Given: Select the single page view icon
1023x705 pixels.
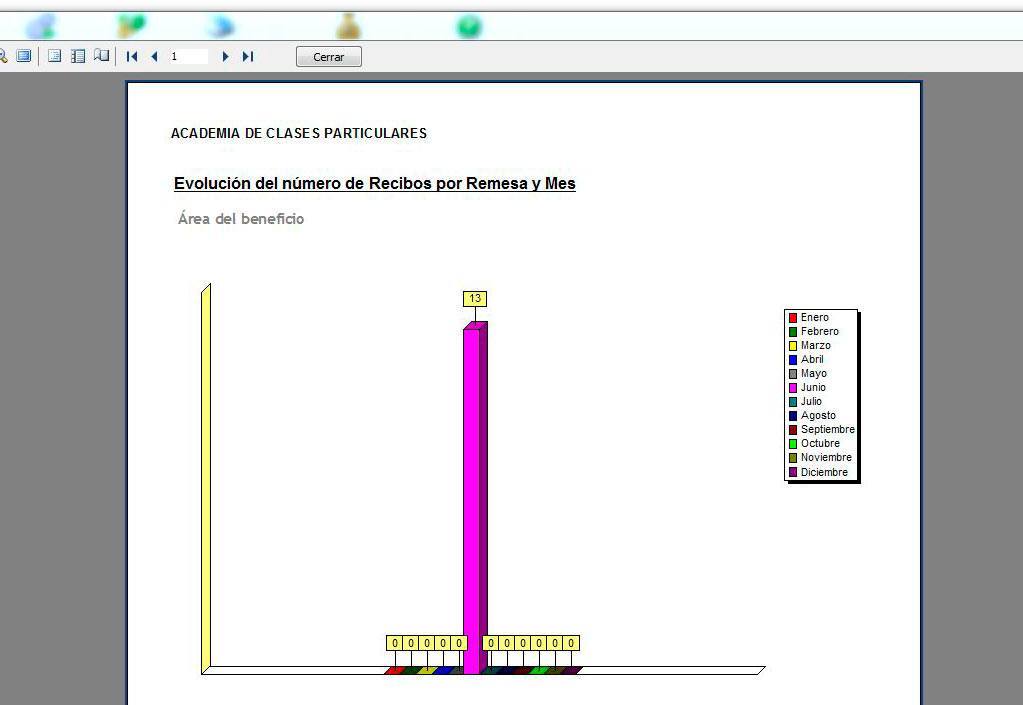Looking at the screenshot, I should [55, 57].
